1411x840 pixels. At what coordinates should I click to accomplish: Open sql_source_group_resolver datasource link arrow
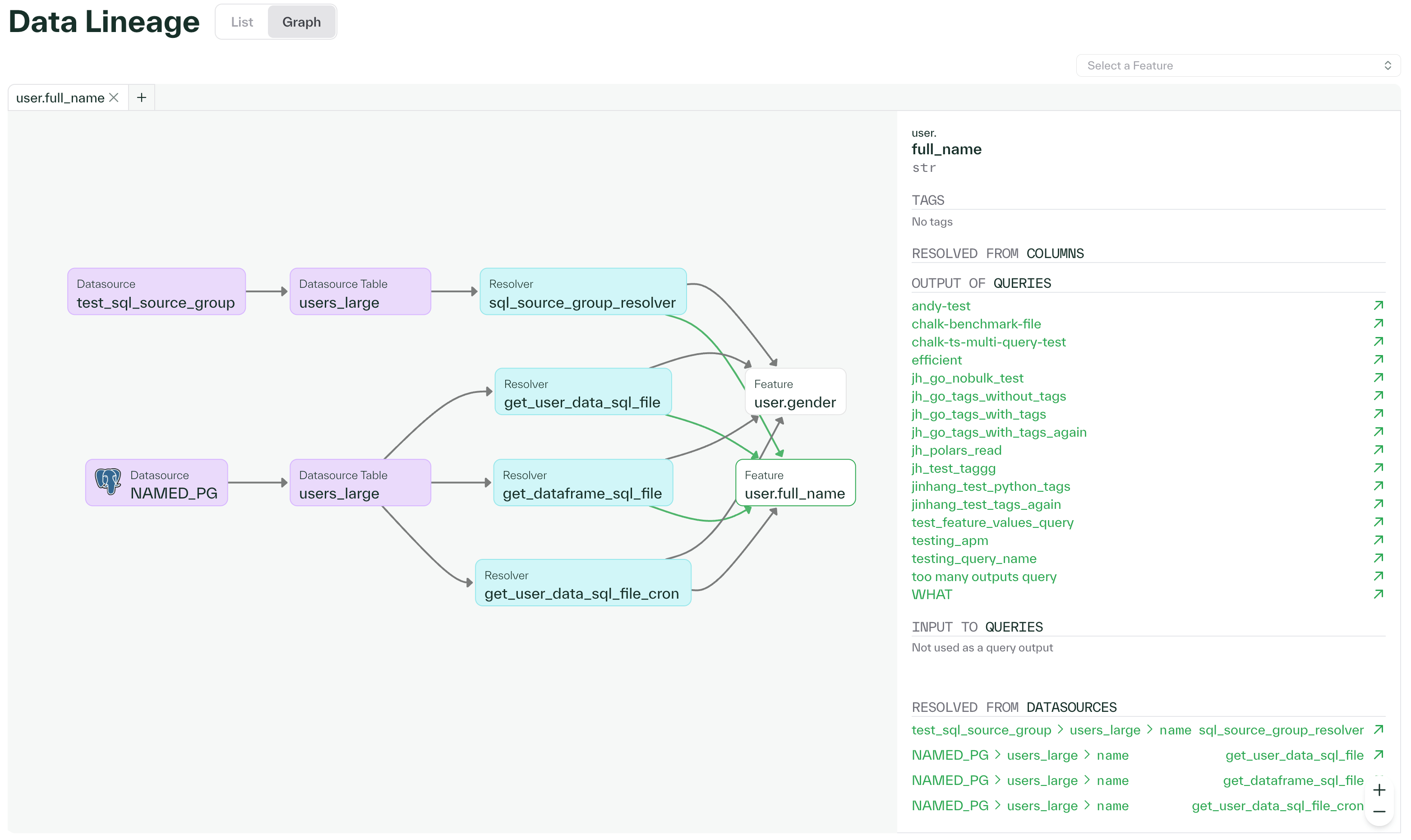coord(1379,729)
